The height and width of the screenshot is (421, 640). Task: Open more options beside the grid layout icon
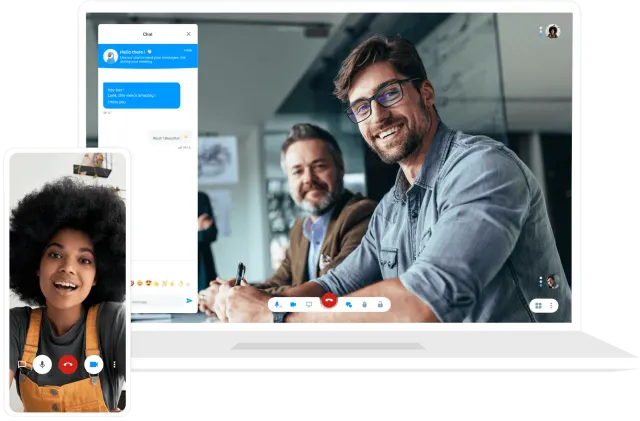[x=551, y=306]
